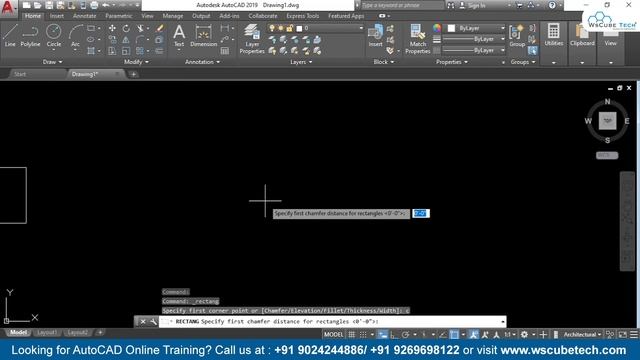Expand the Layers panel
This screenshot has height=360, width=640.
tap(301, 62)
